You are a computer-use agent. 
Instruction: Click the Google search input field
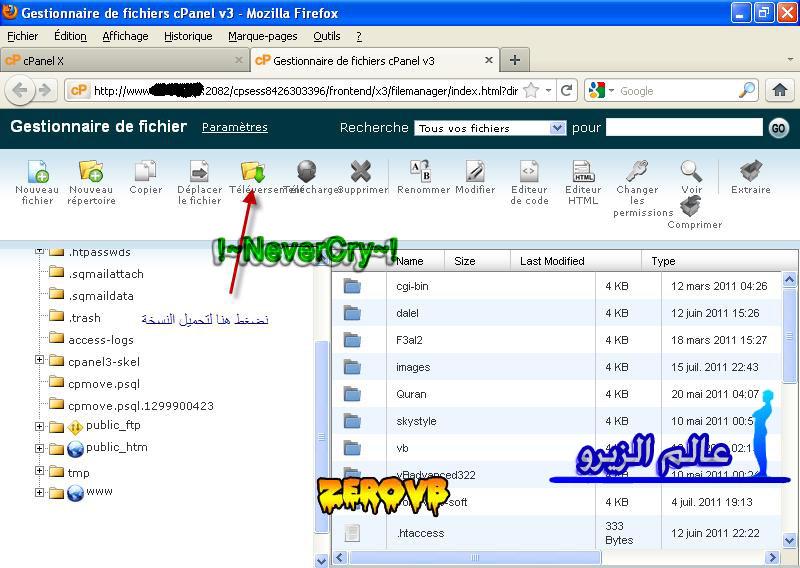[677, 91]
